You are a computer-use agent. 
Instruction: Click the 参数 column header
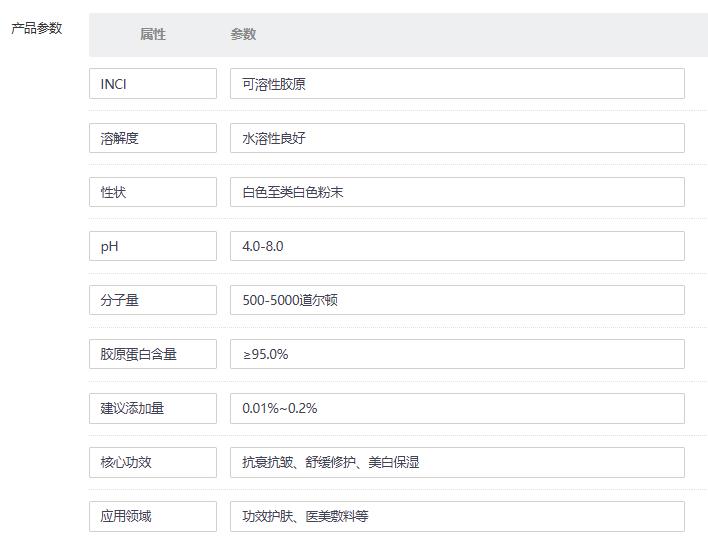[x=243, y=34]
